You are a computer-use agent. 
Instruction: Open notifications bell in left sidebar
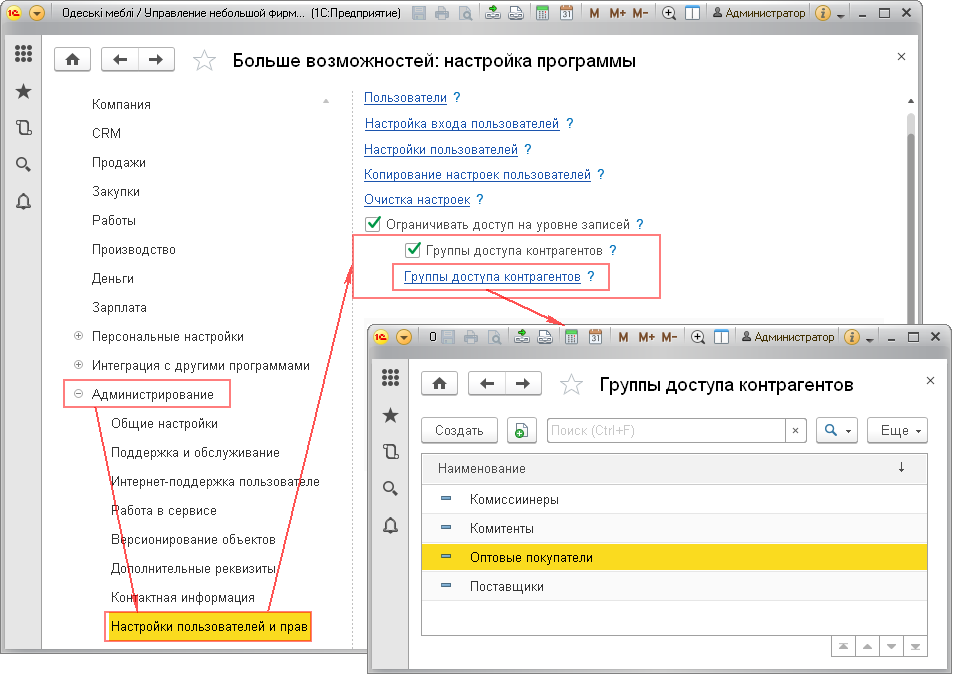[24, 201]
